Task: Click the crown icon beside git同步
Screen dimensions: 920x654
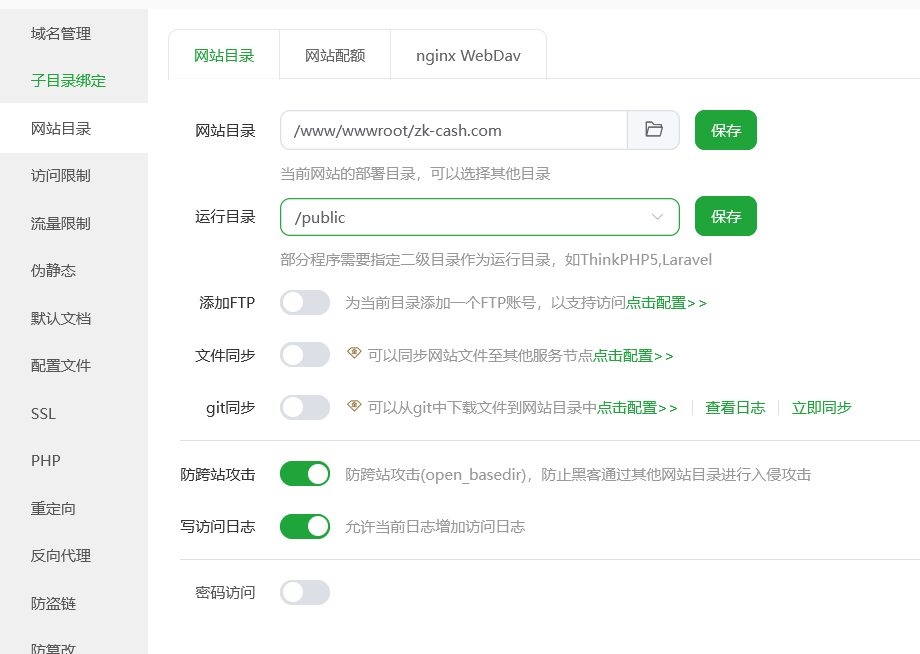Action: [355, 407]
